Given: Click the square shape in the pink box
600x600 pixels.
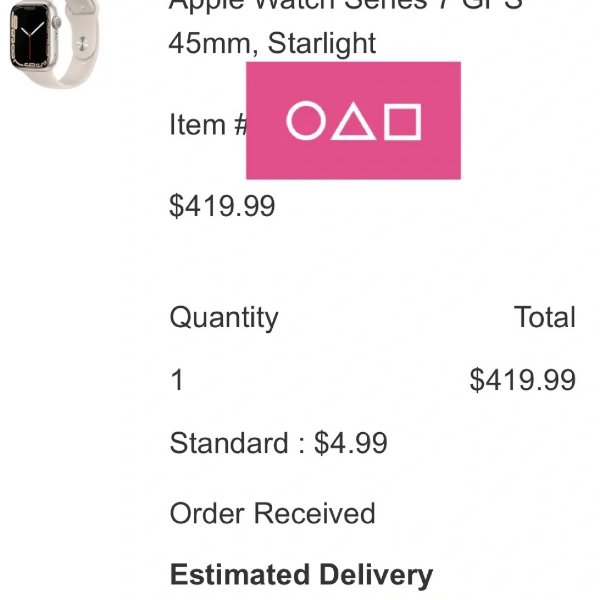Looking at the screenshot, I should pos(403,122).
